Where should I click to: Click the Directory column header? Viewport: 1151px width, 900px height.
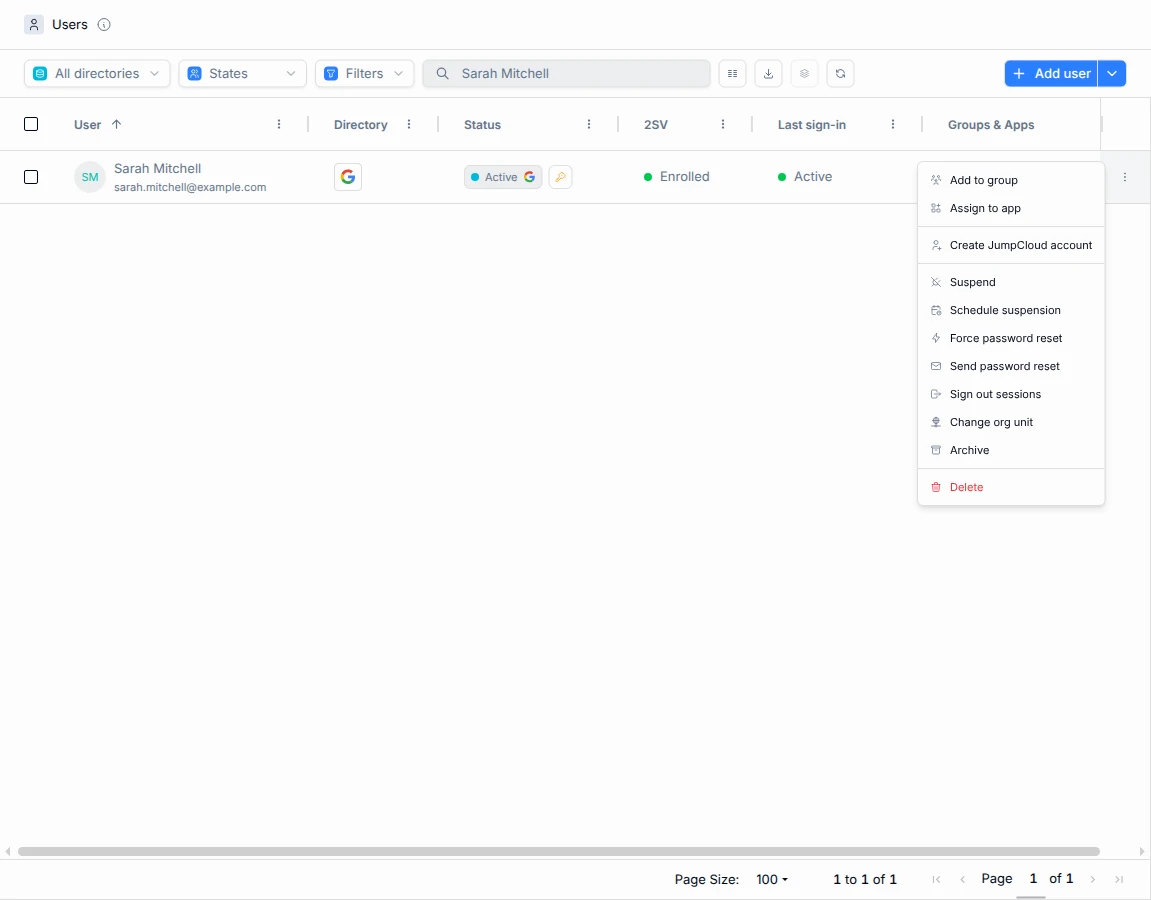(x=360, y=125)
